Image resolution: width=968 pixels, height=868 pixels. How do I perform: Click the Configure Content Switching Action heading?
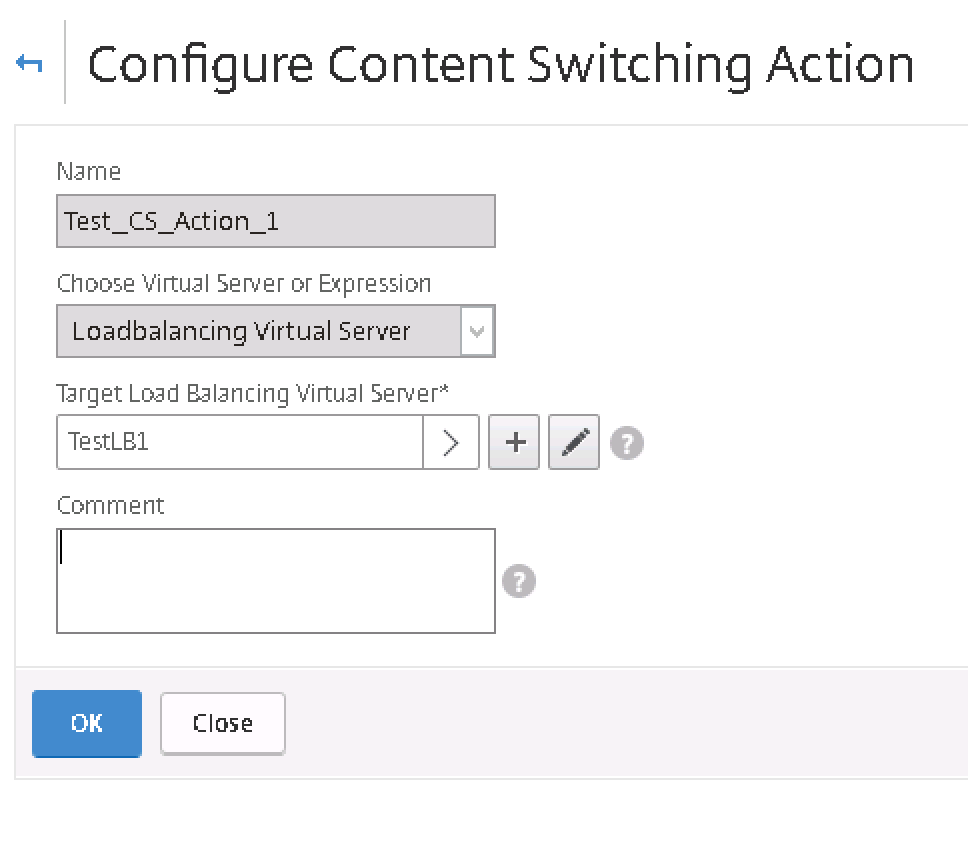tap(501, 65)
